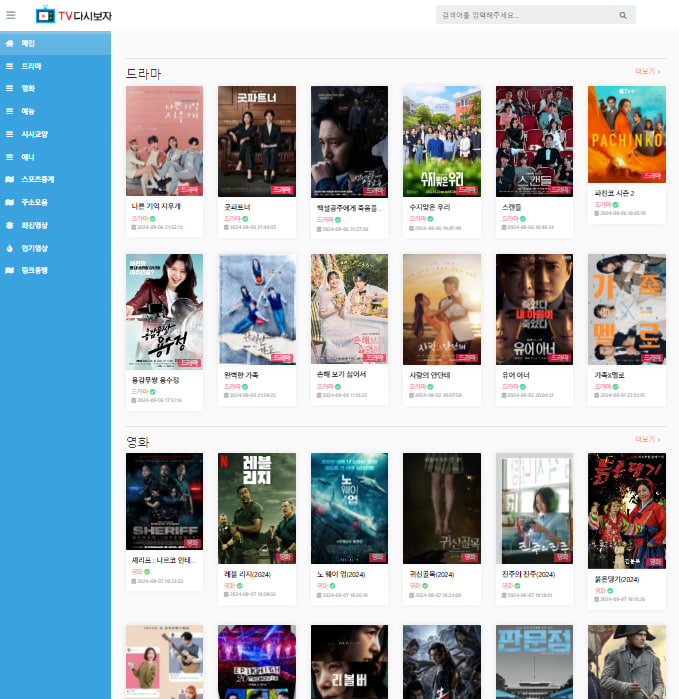The height and width of the screenshot is (699, 679).
Task: Click stack icon next to 최신영상
Action: coord(9,225)
